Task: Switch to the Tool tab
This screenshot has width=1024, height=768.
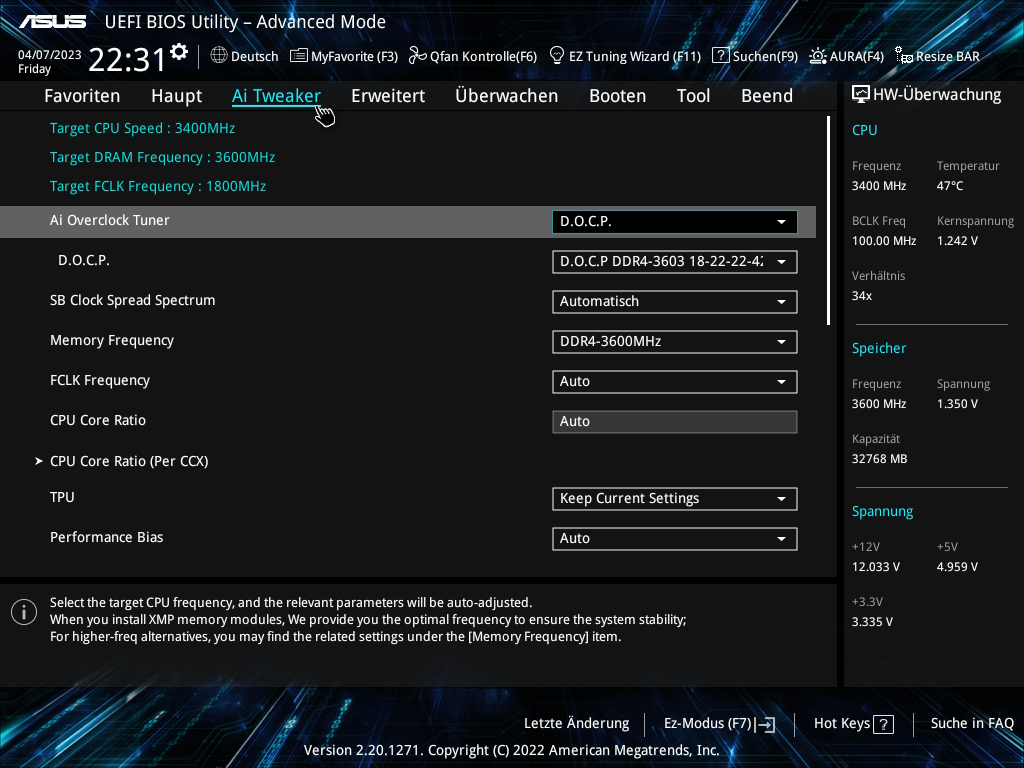Action: pyautogui.click(x=694, y=96)
